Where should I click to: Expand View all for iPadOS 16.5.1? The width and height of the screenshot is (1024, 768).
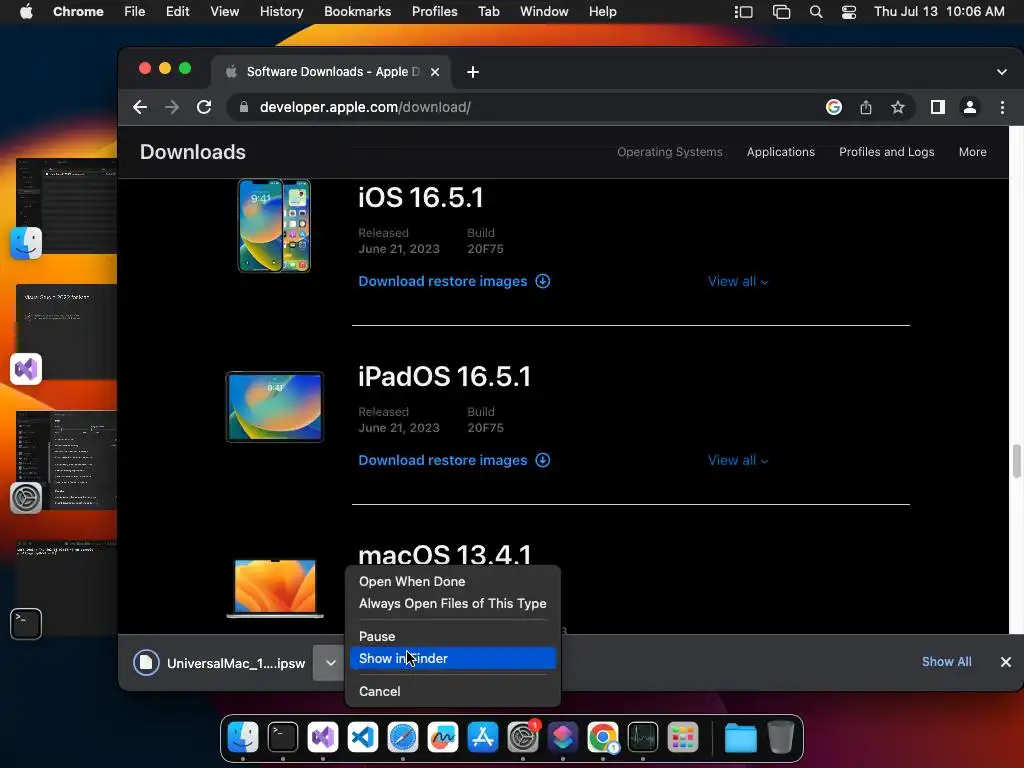pyautogui.click(x=738, y=460)
